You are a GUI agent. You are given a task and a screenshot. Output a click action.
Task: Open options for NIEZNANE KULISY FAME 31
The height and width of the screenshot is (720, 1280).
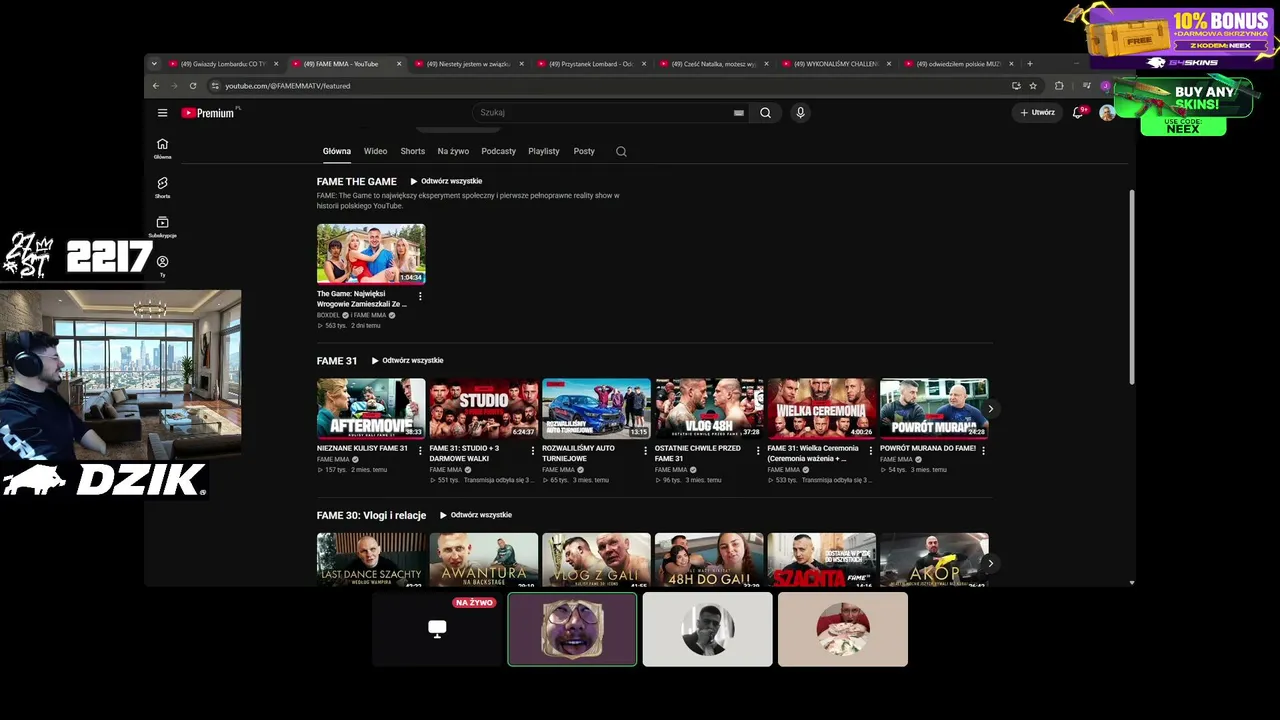(x=420, y=451)
